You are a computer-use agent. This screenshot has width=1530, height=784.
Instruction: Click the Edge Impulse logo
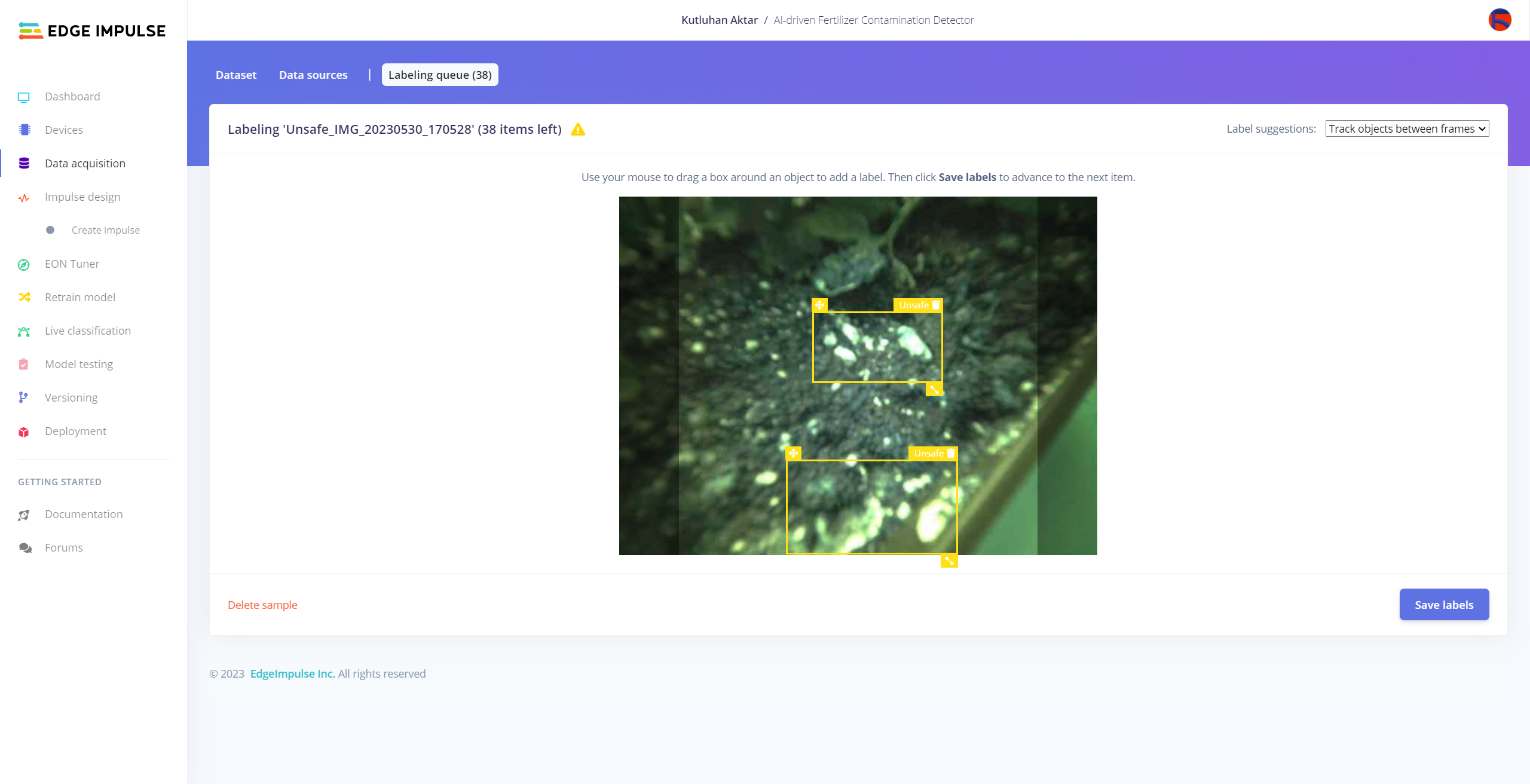click(92, 30)
